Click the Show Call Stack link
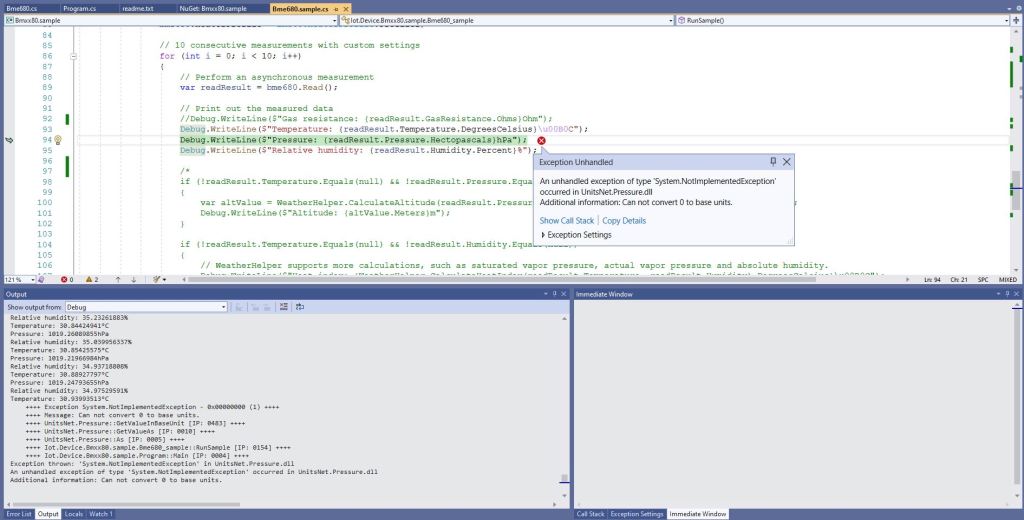 coord(567,220)
